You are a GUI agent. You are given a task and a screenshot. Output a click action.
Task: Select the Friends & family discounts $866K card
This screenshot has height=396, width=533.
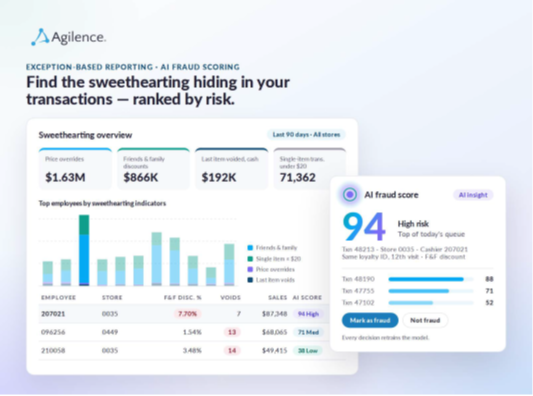pyautogui.click(x=153, y=168)
